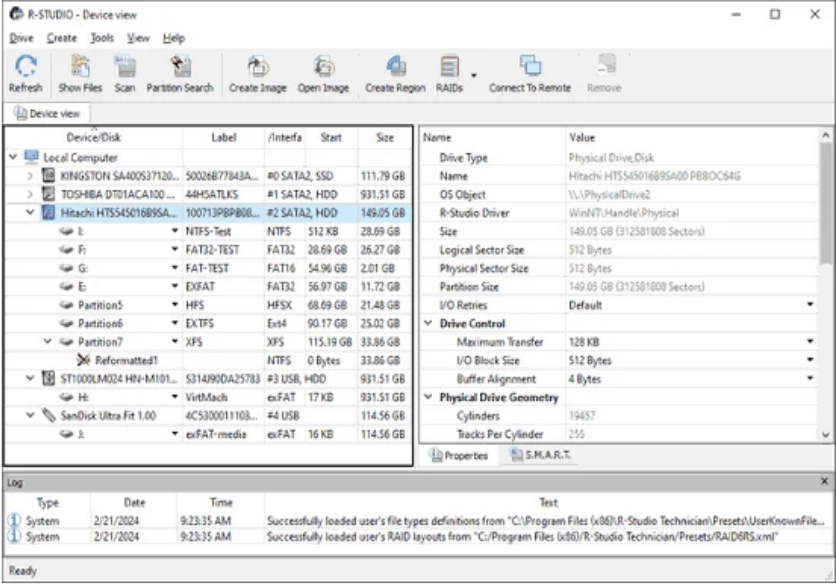Select the KINGSTON SA400S37120 drive icon
The image size is (836, 584).
pos(49,175)
